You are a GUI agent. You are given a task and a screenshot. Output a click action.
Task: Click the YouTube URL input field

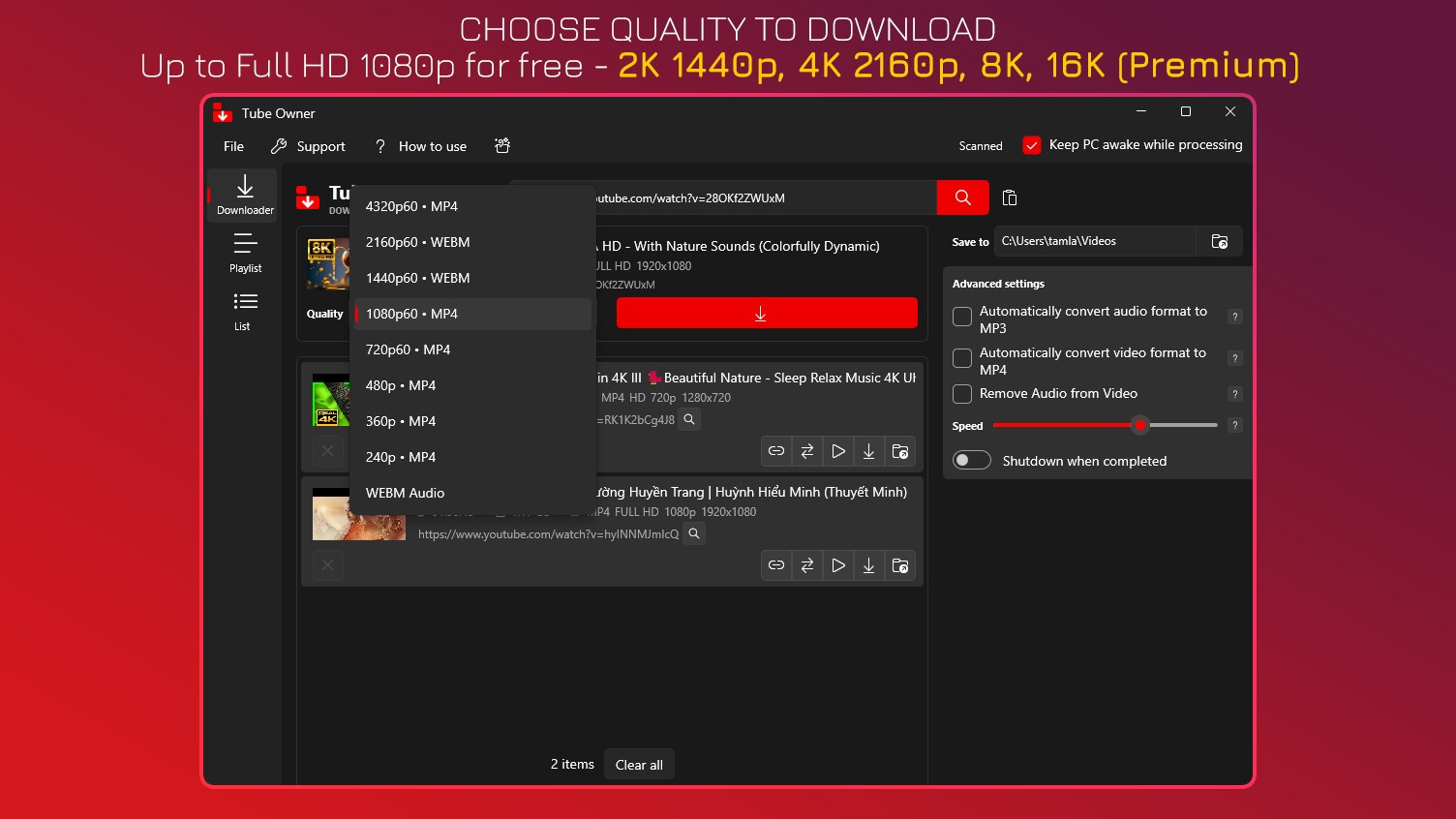point(765,197)
